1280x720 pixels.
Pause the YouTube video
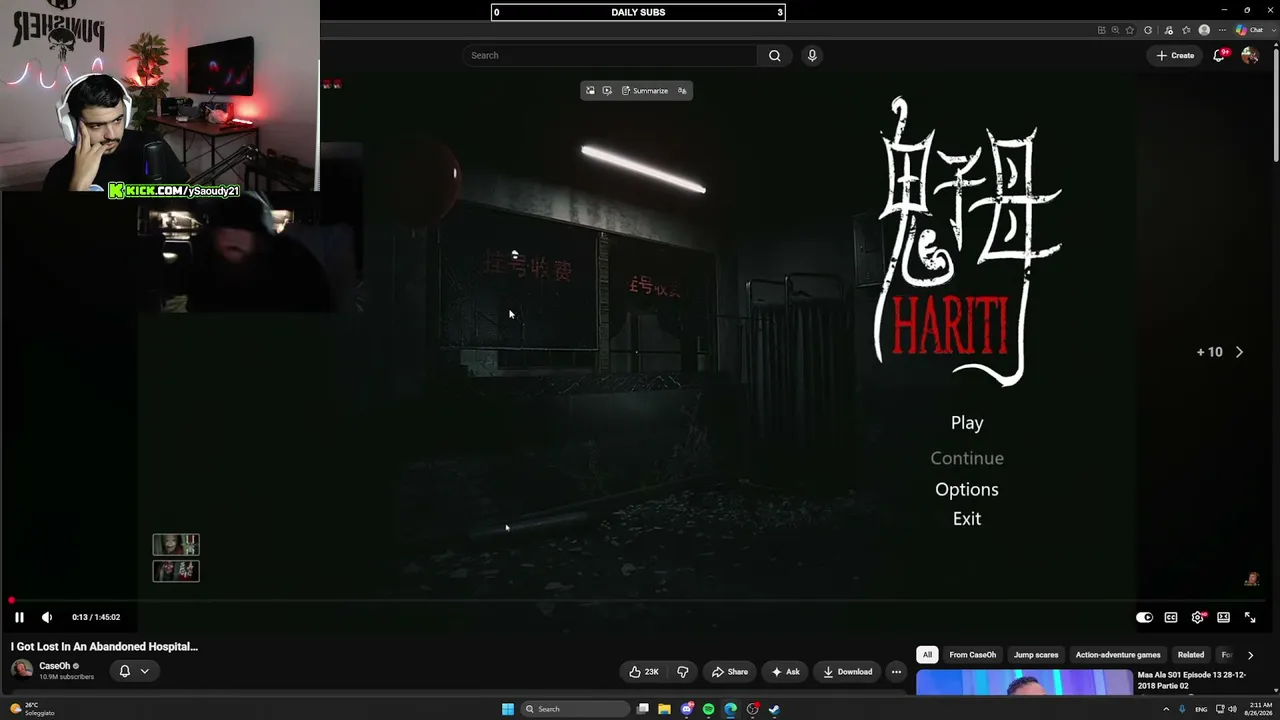(x=19, y=617)
